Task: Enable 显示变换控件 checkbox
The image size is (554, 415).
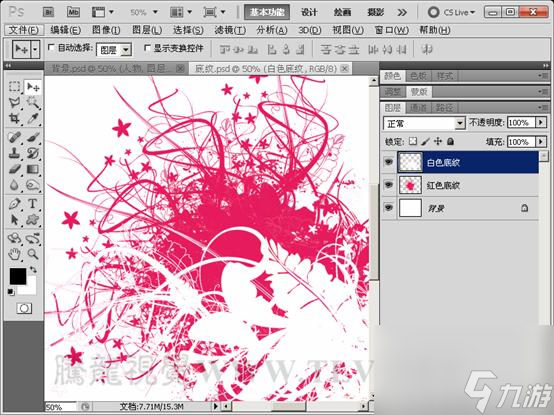Action: click(147, 47)
